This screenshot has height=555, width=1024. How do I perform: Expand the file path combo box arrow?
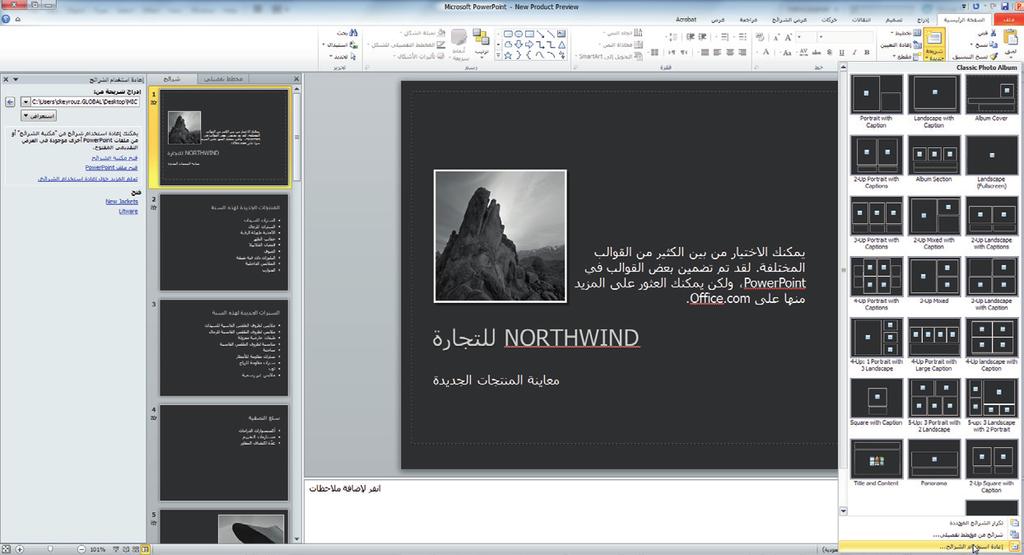(x=25, y=102)
